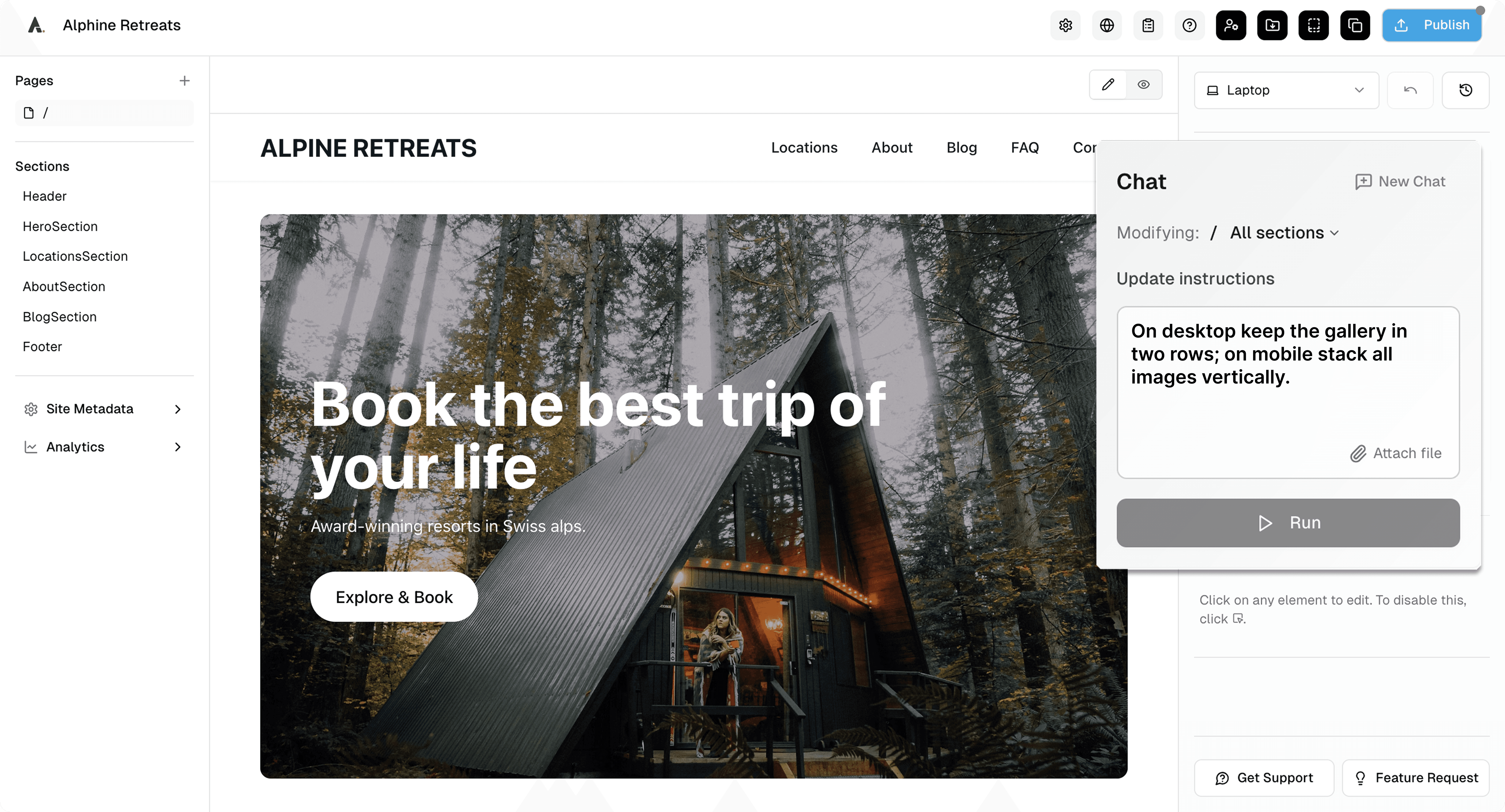Click the dashed selection square icon

[1314, 25]
